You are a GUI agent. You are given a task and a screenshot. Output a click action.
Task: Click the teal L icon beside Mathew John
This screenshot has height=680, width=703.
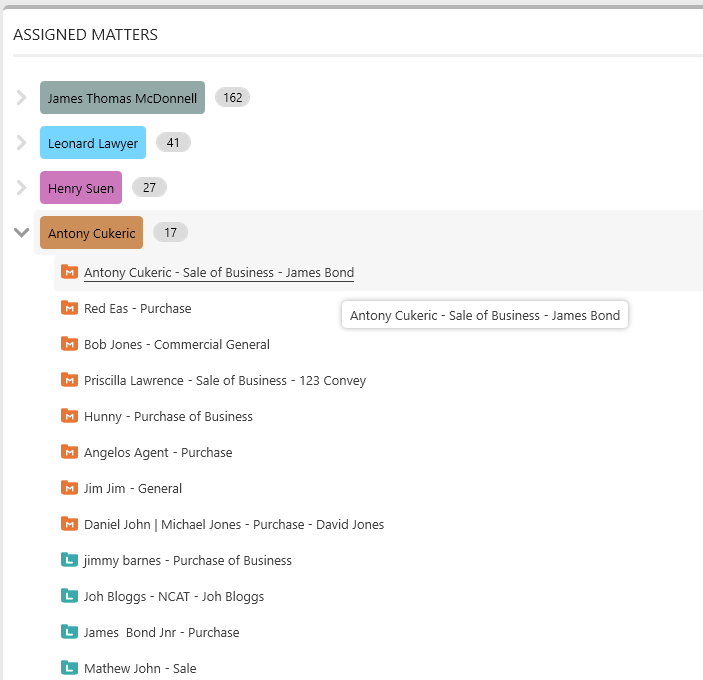(x=69, y=668)
